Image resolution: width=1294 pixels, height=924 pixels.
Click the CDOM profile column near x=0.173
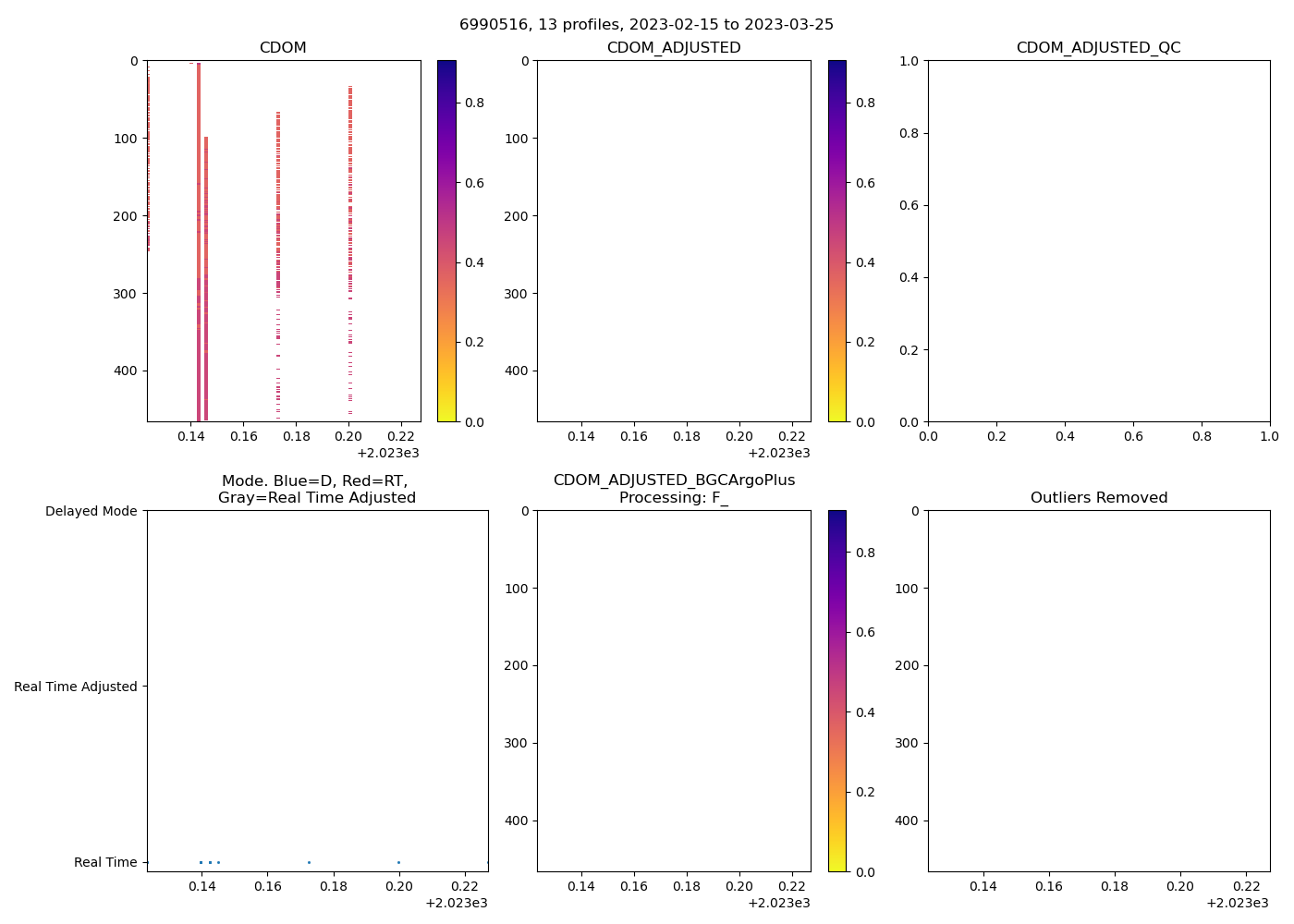tap(278, 185)
